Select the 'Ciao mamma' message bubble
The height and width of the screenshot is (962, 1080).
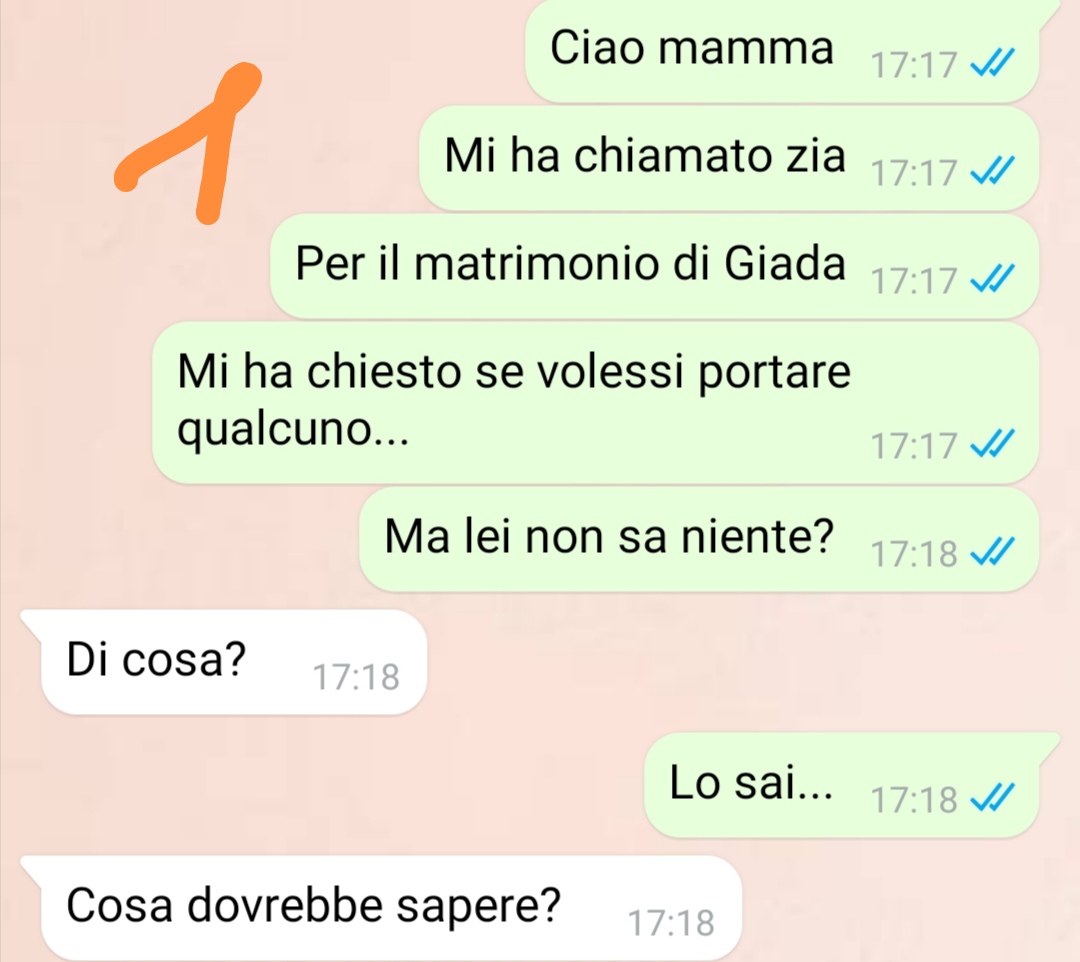click(x=782, y=51)
